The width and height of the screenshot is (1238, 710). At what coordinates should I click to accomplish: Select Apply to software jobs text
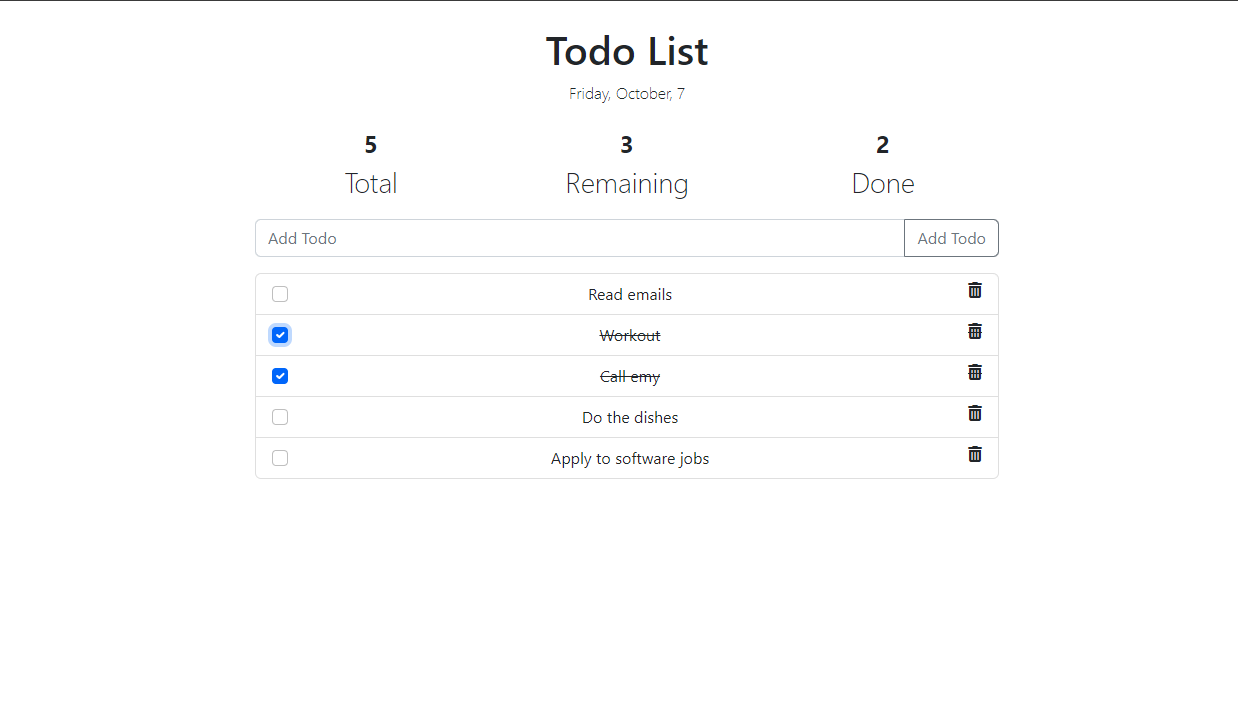pyautogui.click(x=630, y=459)
